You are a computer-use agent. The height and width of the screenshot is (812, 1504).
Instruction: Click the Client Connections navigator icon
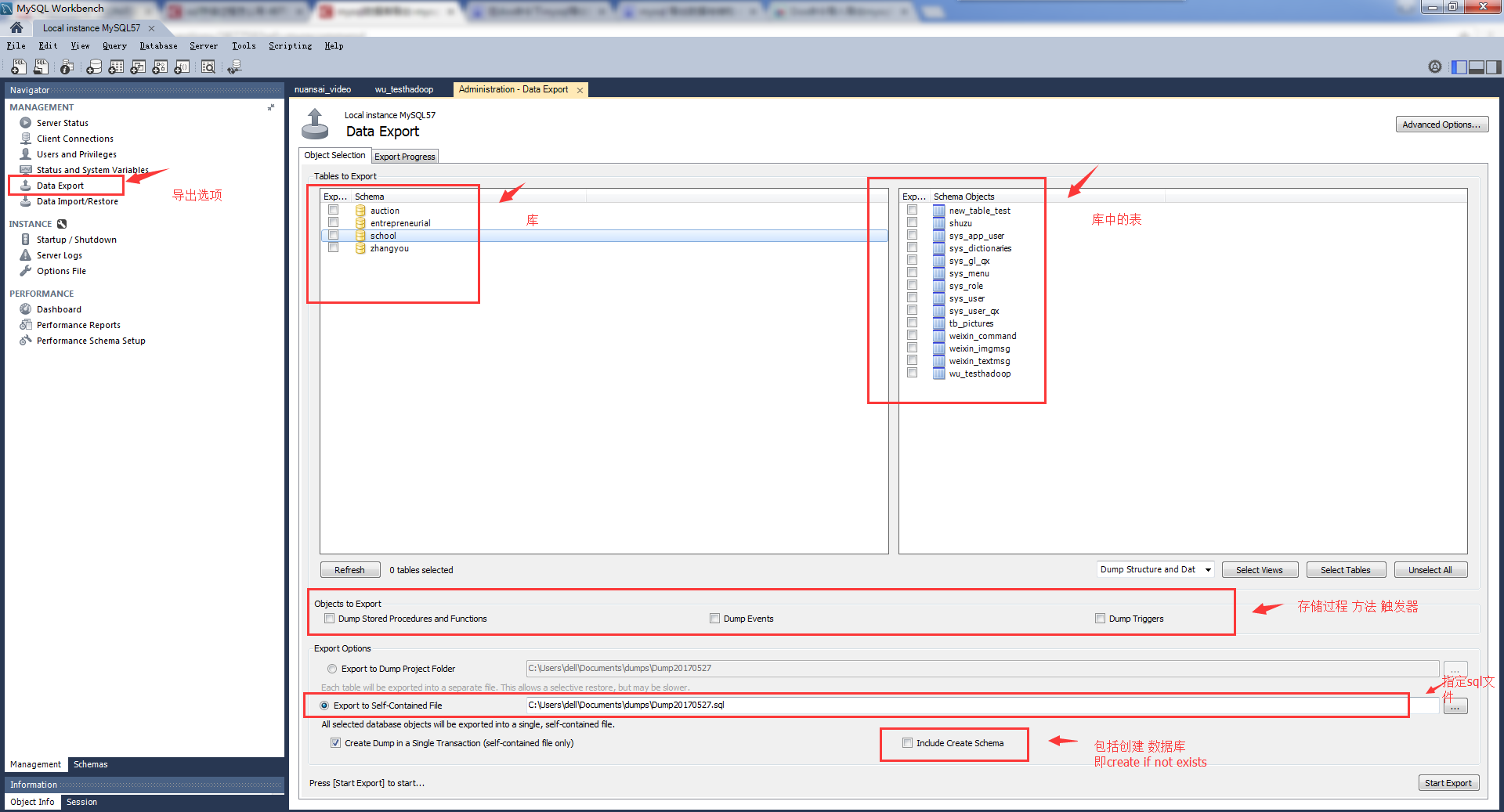[x=26, y=139]
